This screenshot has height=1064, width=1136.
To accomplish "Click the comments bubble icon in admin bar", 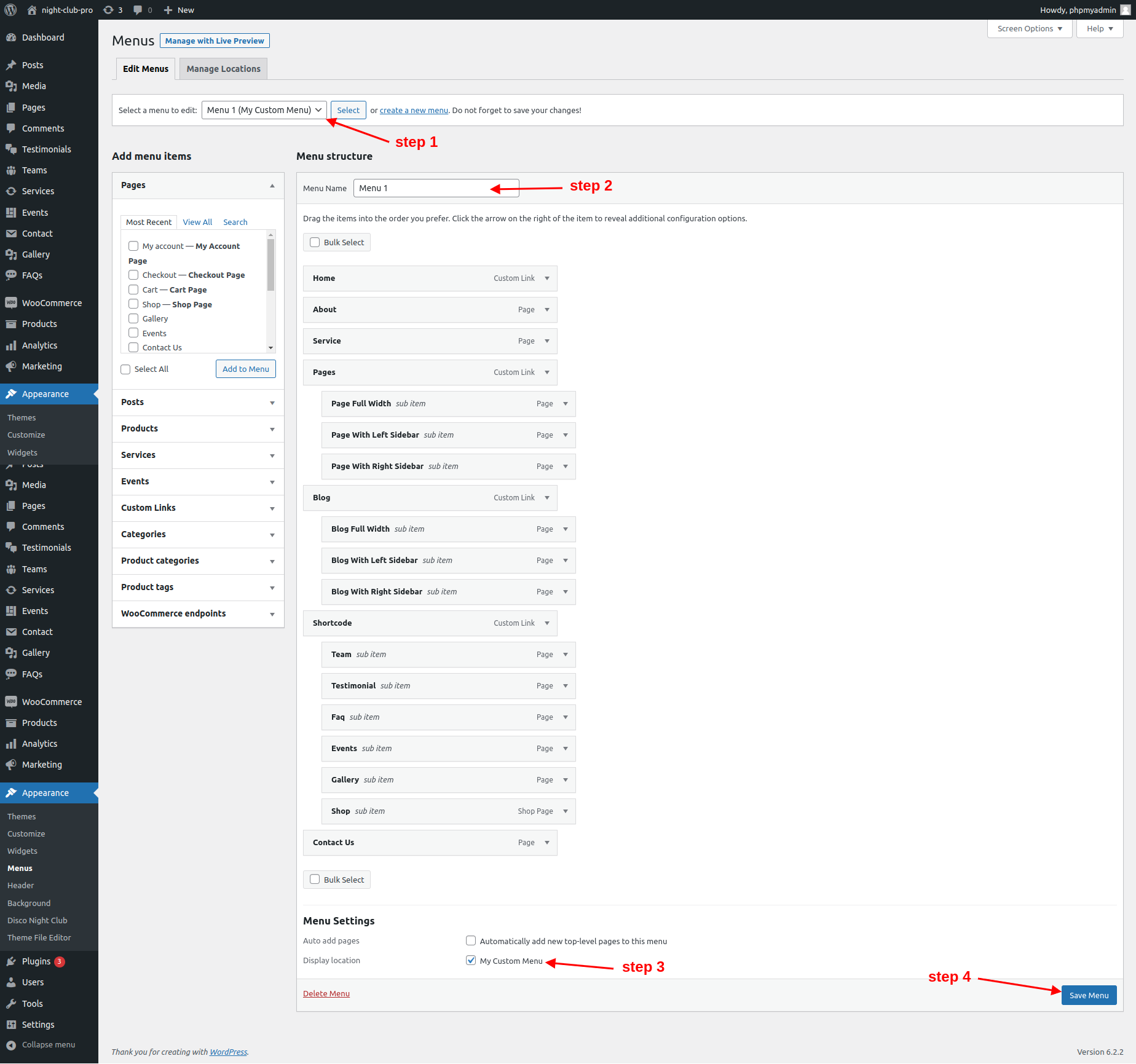I will pos(138,10).
